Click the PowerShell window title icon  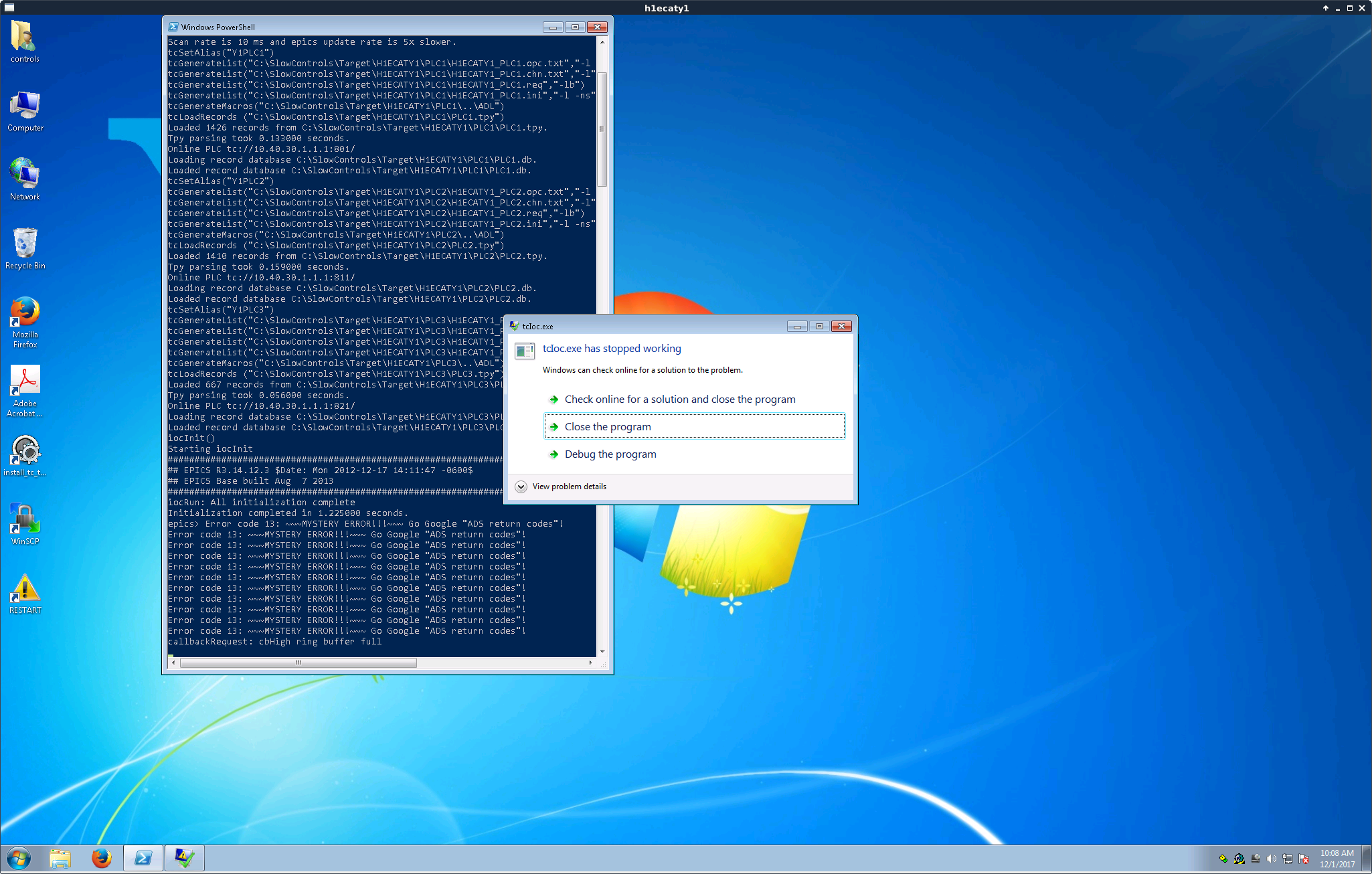click(173, 27)
